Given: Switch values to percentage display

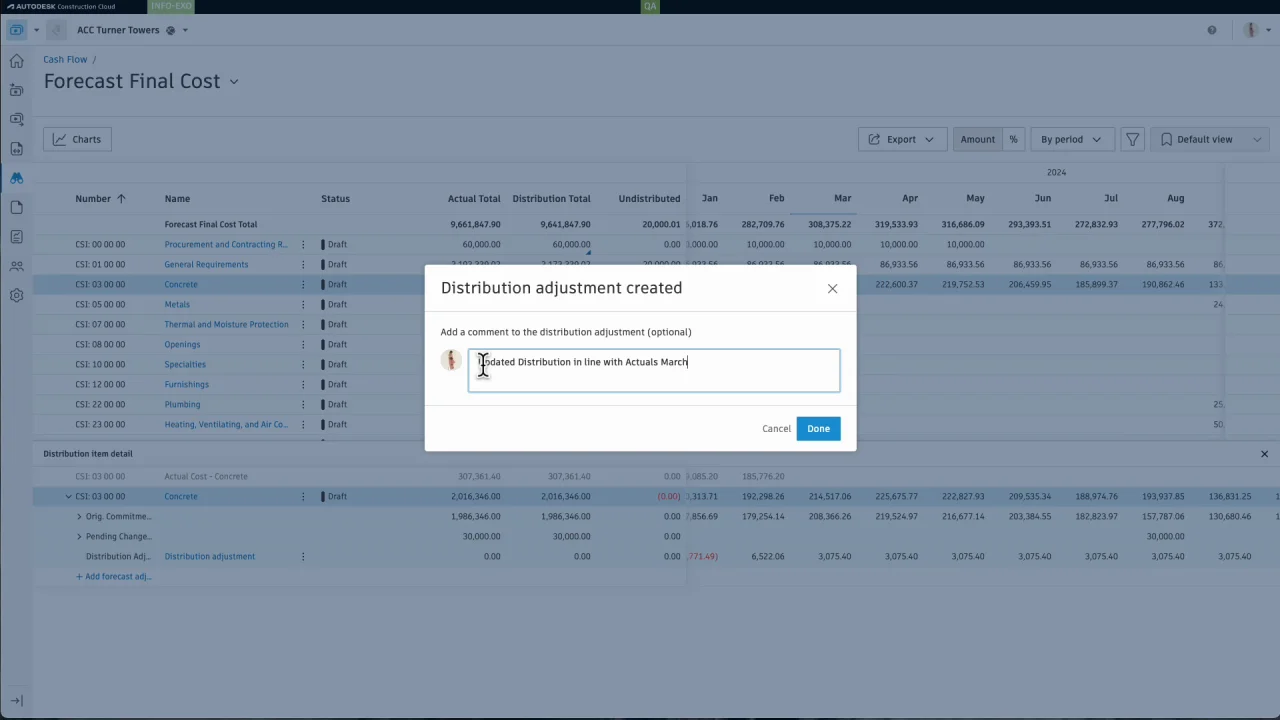Looking at the screenshot, I should coord(1013,140).
